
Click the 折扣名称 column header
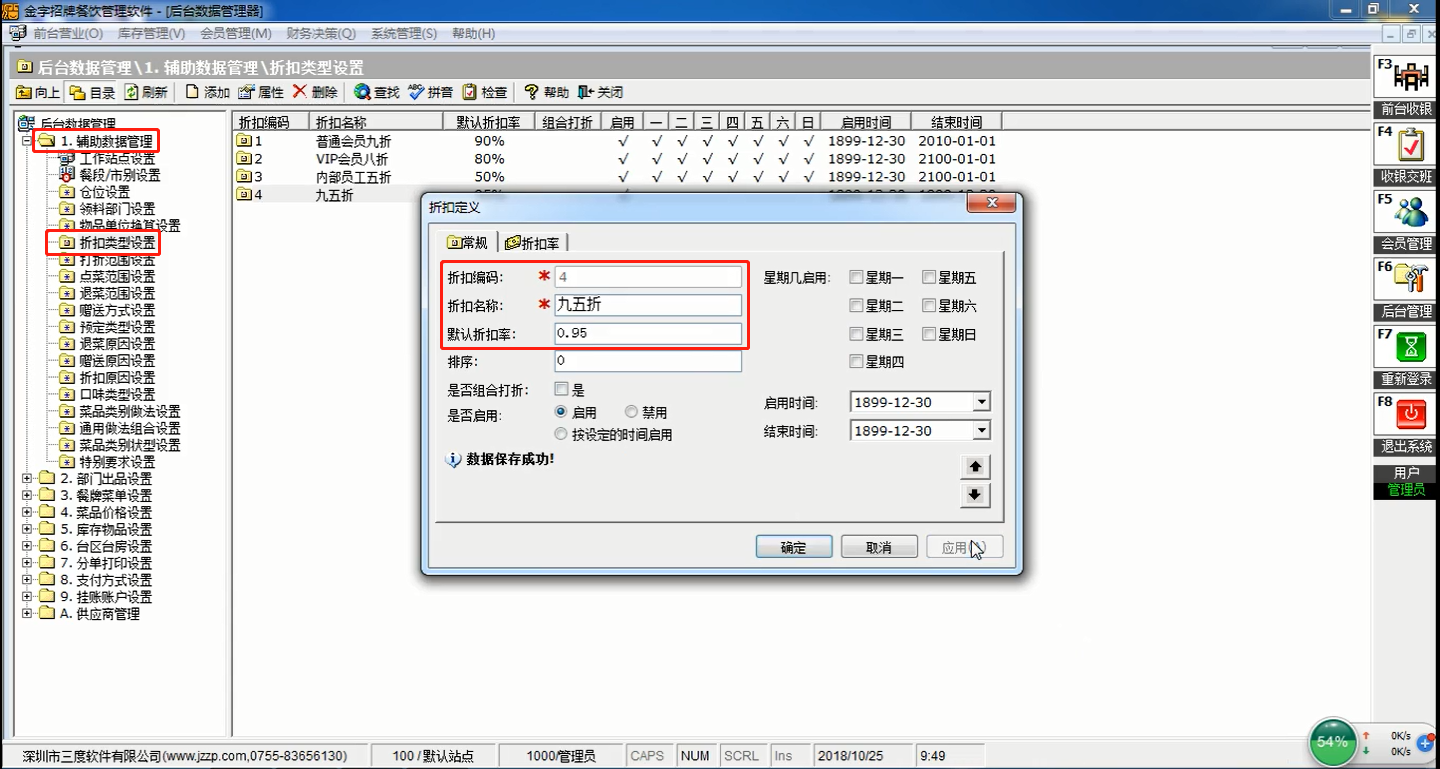pos(376,122)
